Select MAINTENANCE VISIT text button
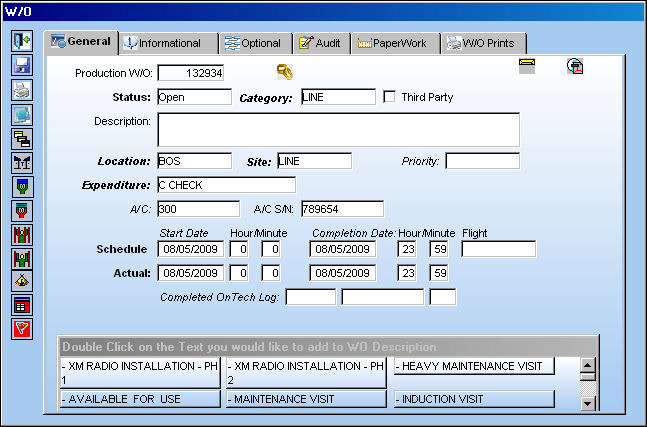Screen dimensions: 647x427 (x=306, y=399)
